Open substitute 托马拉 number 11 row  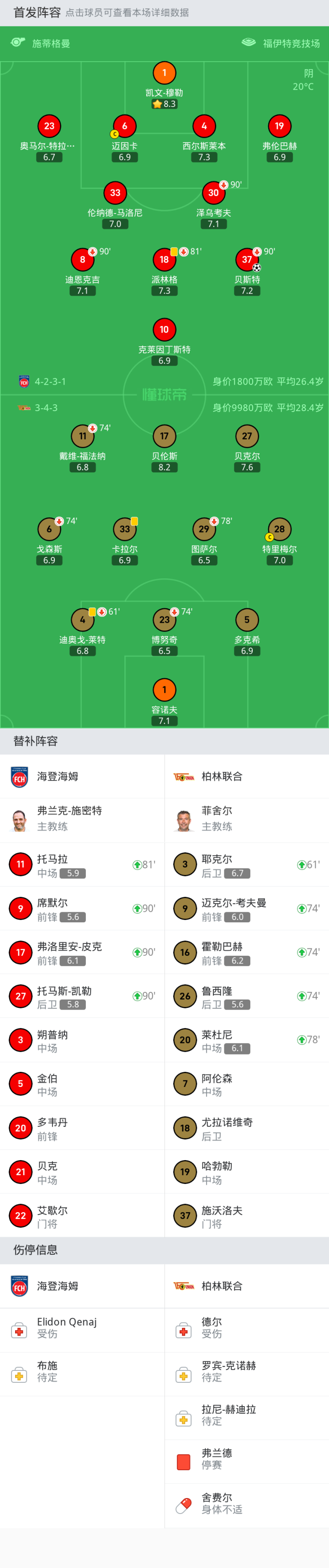click(82, 864)
